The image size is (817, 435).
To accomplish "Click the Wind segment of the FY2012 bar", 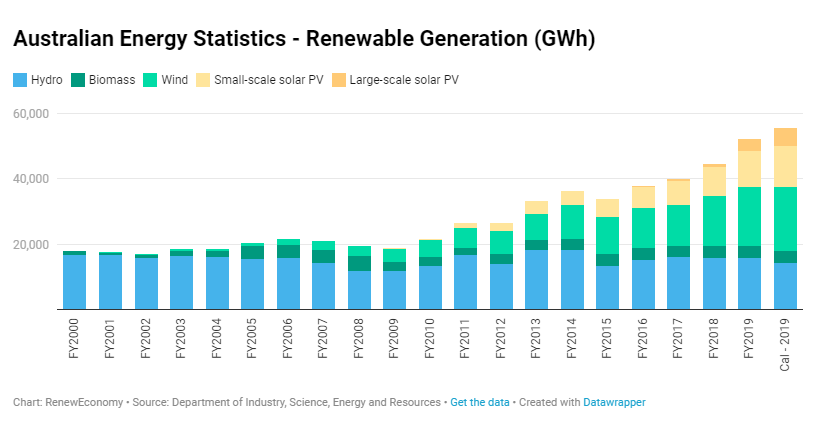I will 501,243.
